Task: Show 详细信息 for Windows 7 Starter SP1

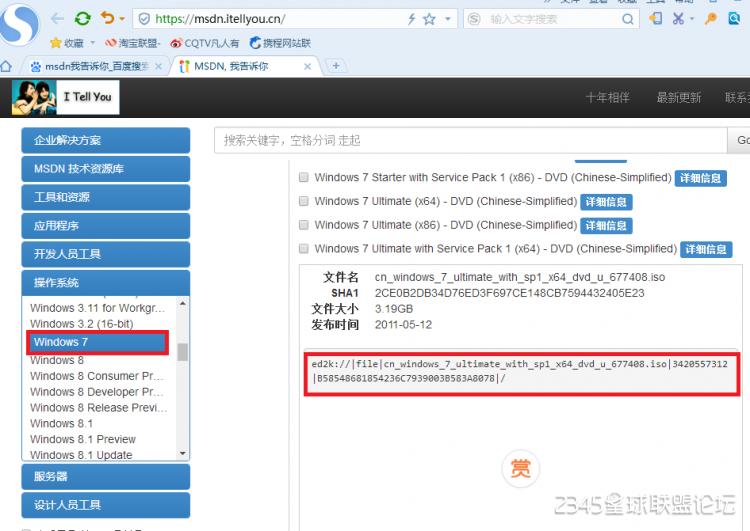Action: (700, 178)
